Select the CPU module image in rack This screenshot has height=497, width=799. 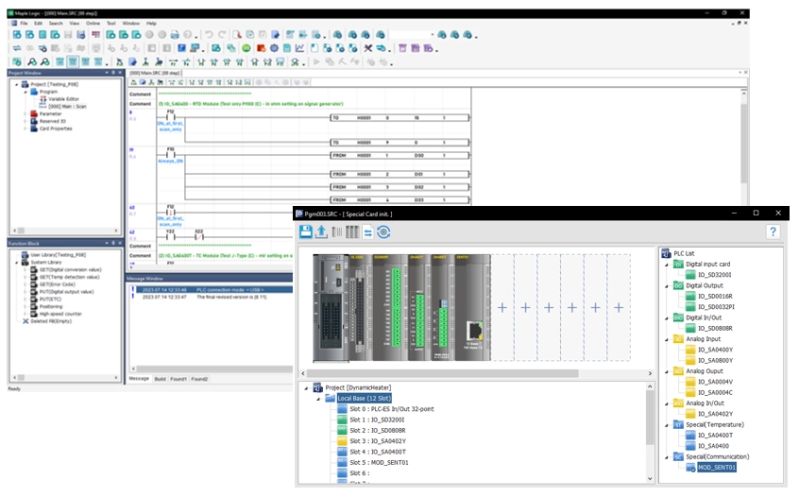point(331,307)
